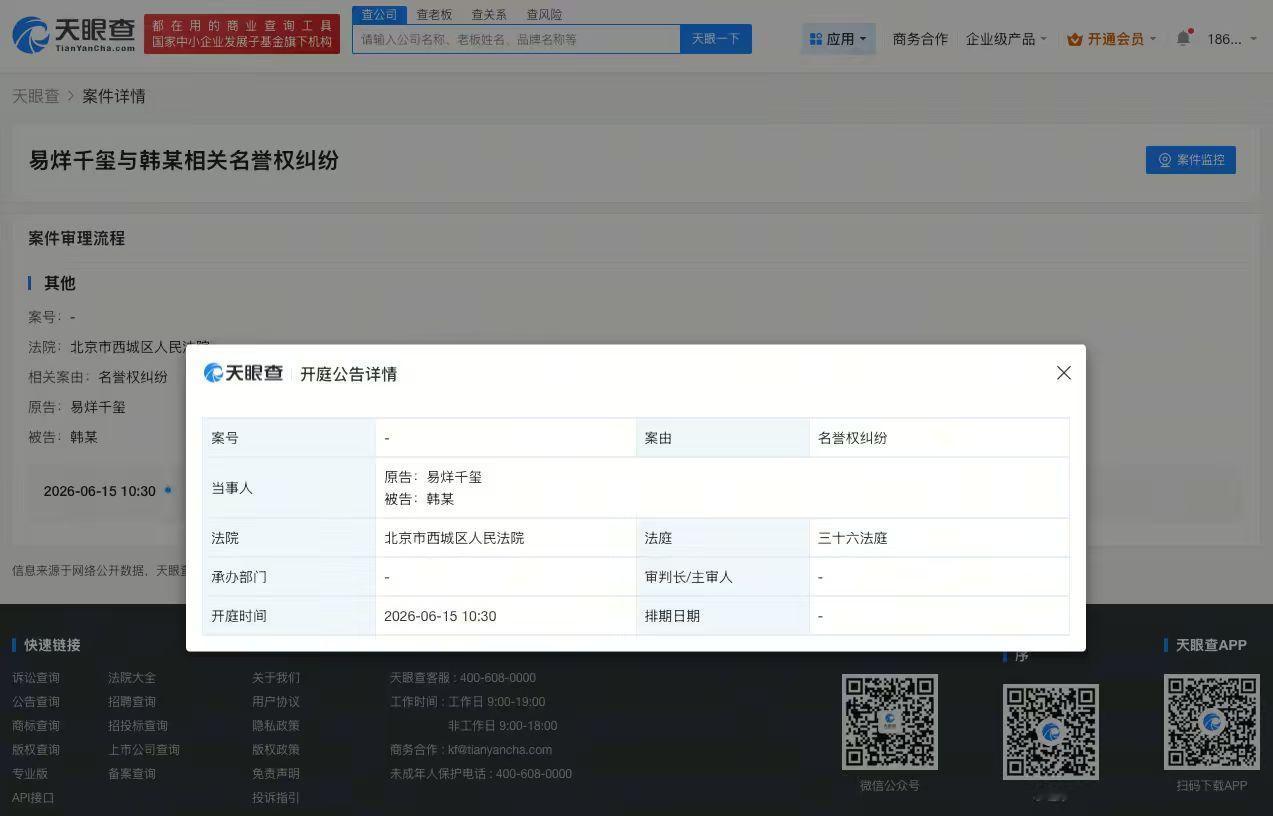
Task: Select the 查风险 search tab
Action: 544,15
